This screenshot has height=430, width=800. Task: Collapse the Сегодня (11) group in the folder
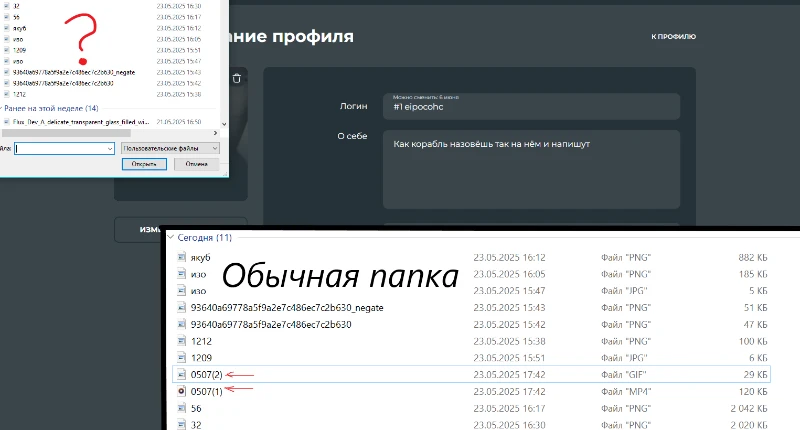pyautogui.click(x=170, y=237)
